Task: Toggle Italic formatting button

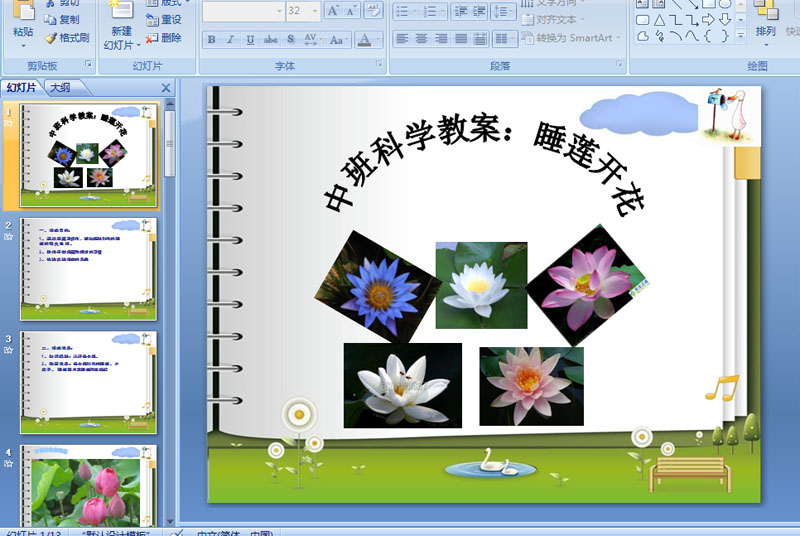Action: pyautogui.click(x=231, y=40)
